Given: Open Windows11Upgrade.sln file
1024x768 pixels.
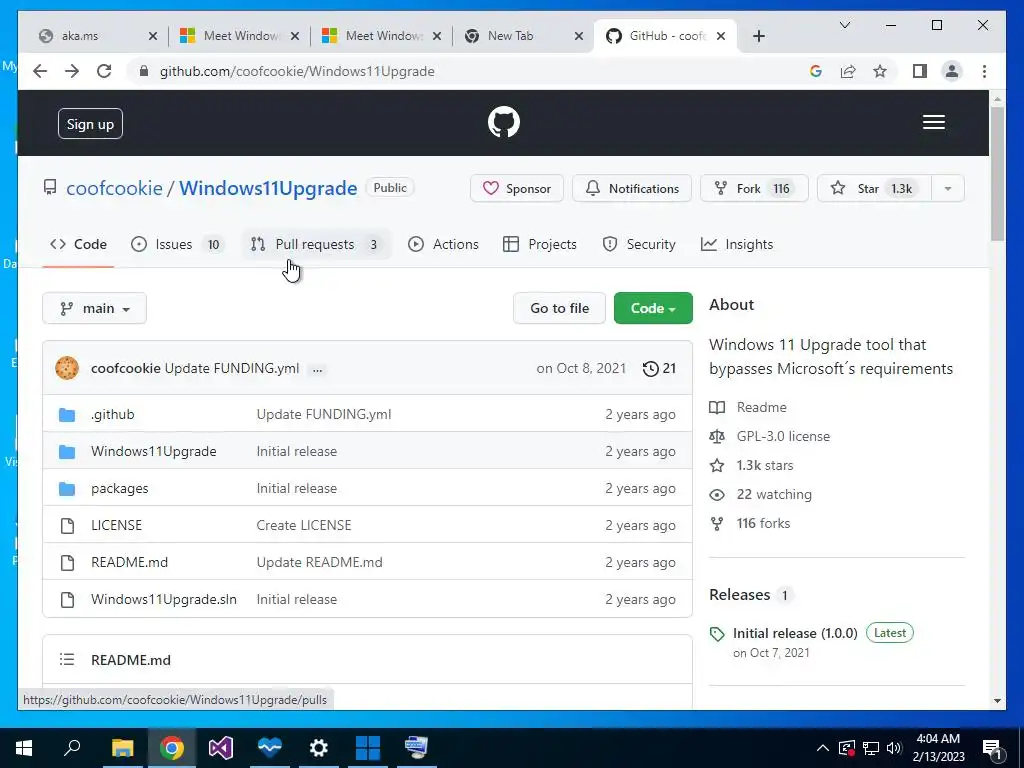Looking at the screenshot, I should [x=164, y=600].
